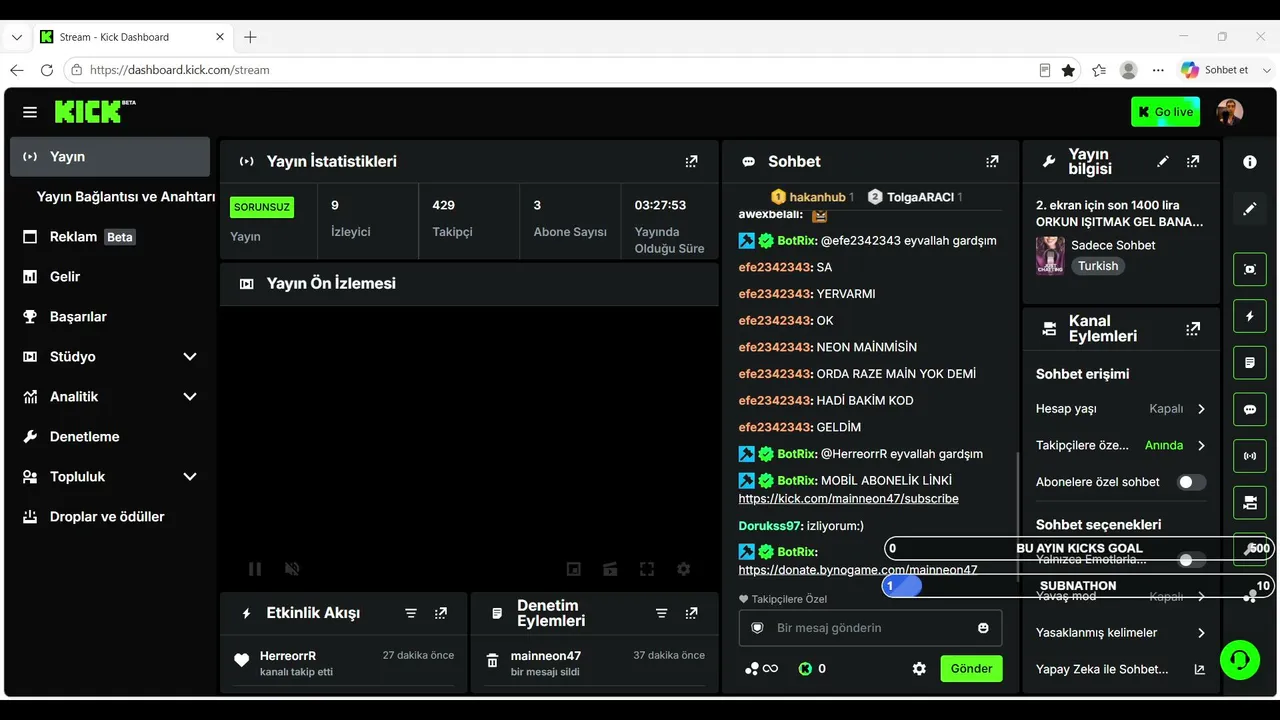Expand the Stüdyo sidebar section
Screen dimensions: 1280x720
pyautogui.click(x=190, y=357)
